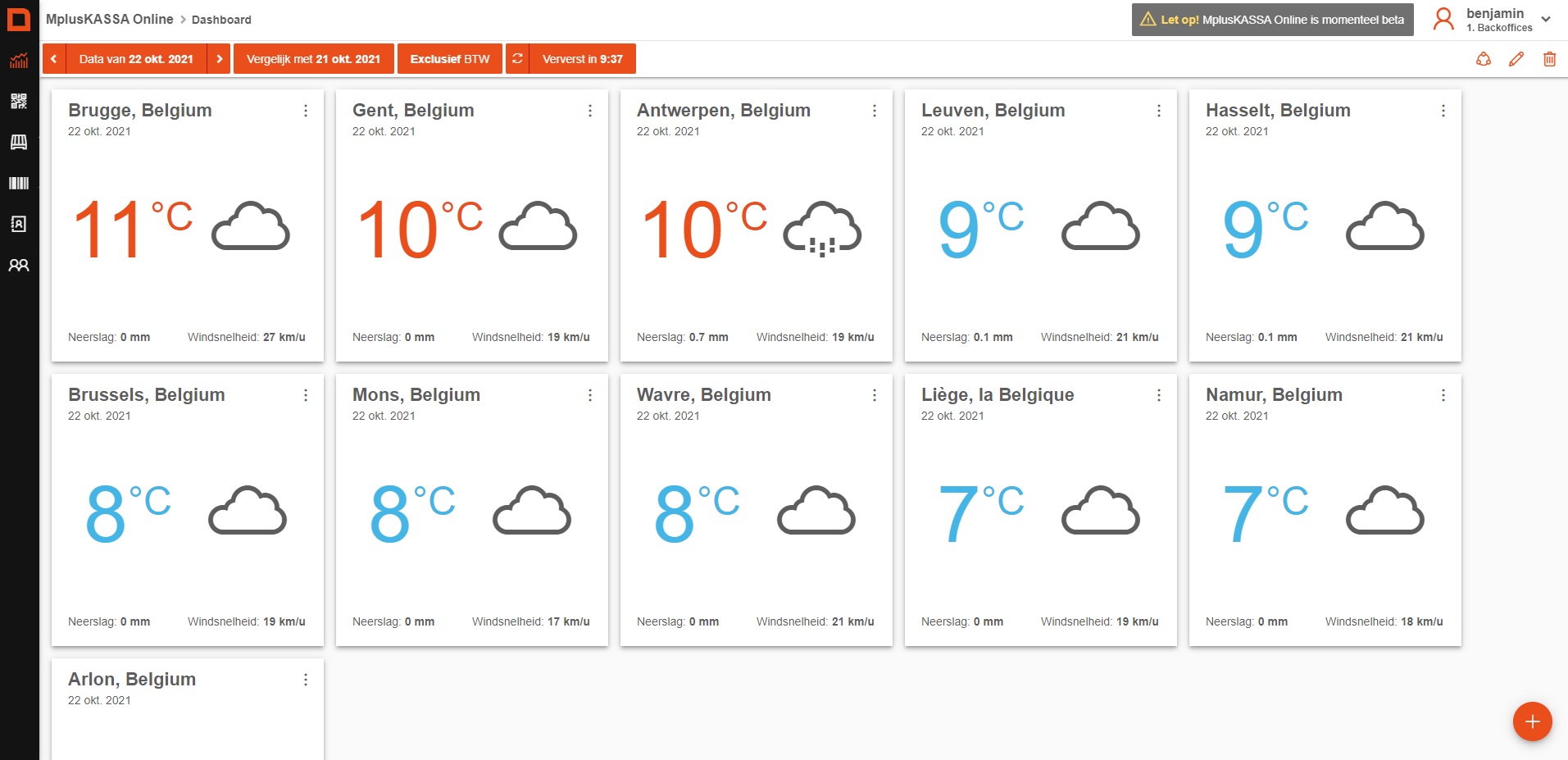The width and height of the screenshot is (1568, 760).
Task: Open the store/shop sidebar icon
Action: coord(19,142)
